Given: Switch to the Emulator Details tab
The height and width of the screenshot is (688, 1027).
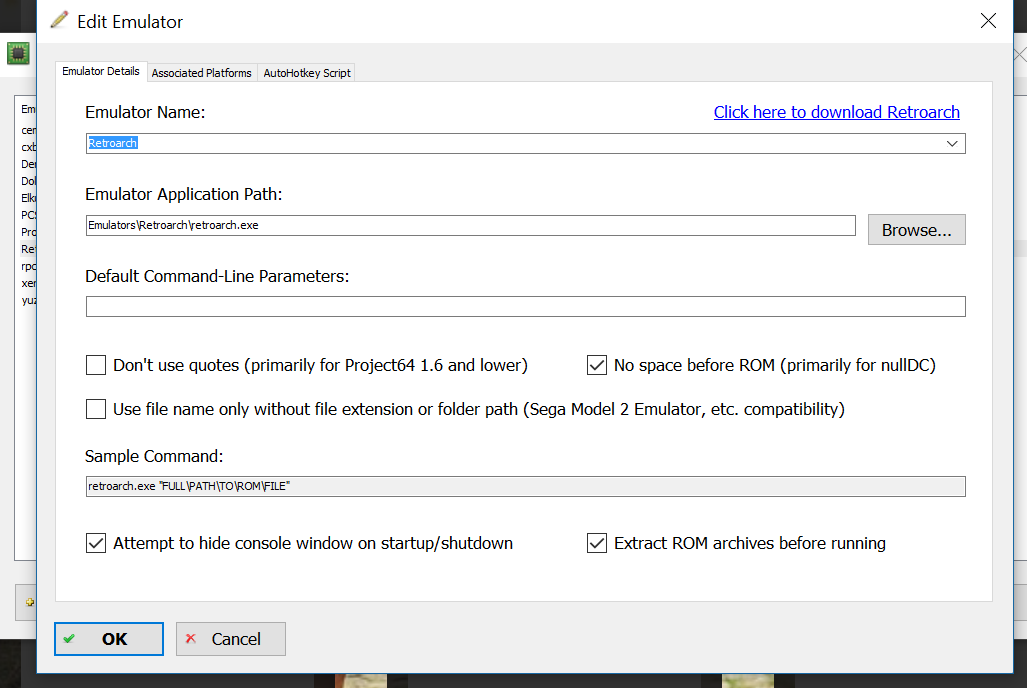Looking at the screenshot, I should (101, 71).
